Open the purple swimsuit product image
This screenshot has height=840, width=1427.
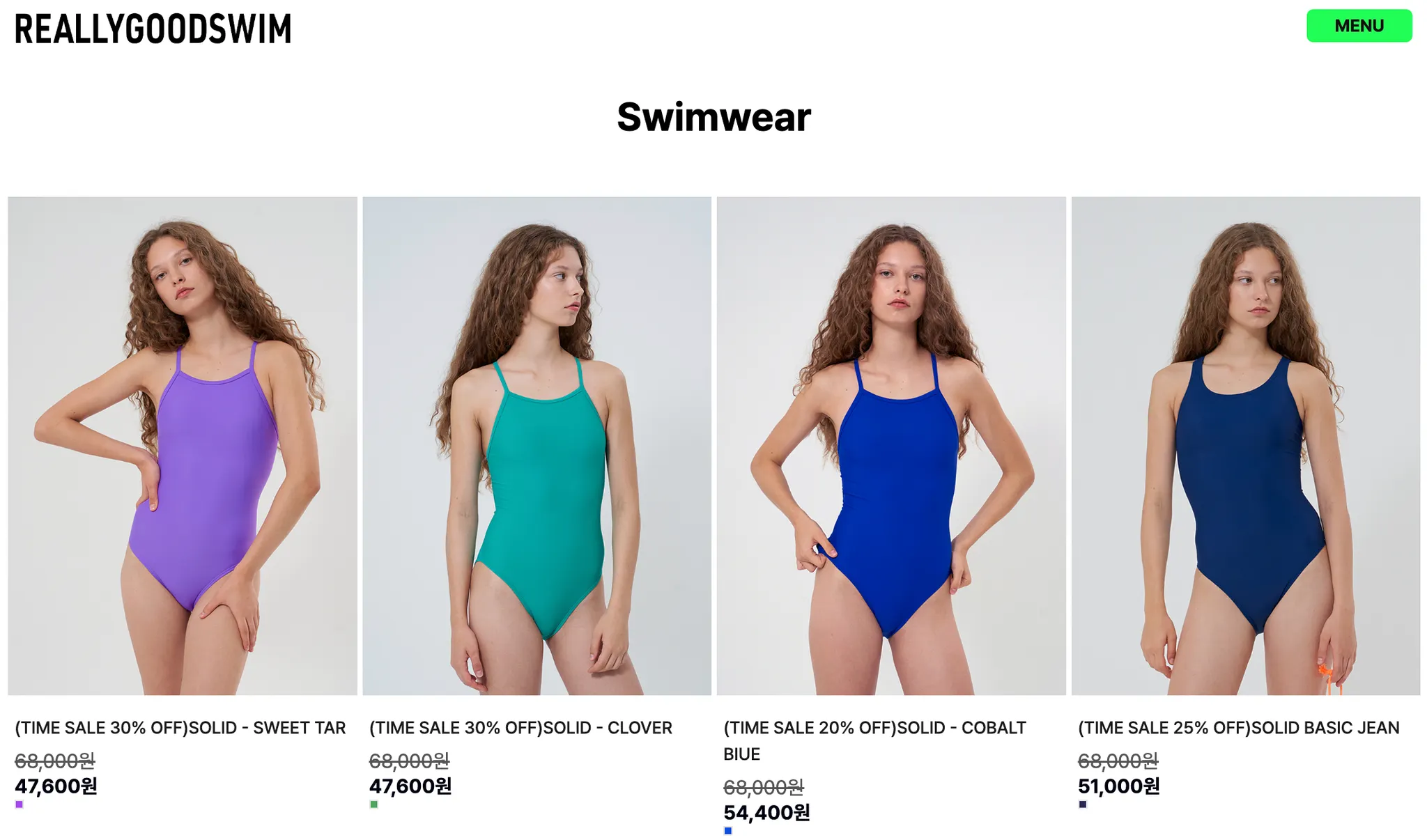coord(183,446)
